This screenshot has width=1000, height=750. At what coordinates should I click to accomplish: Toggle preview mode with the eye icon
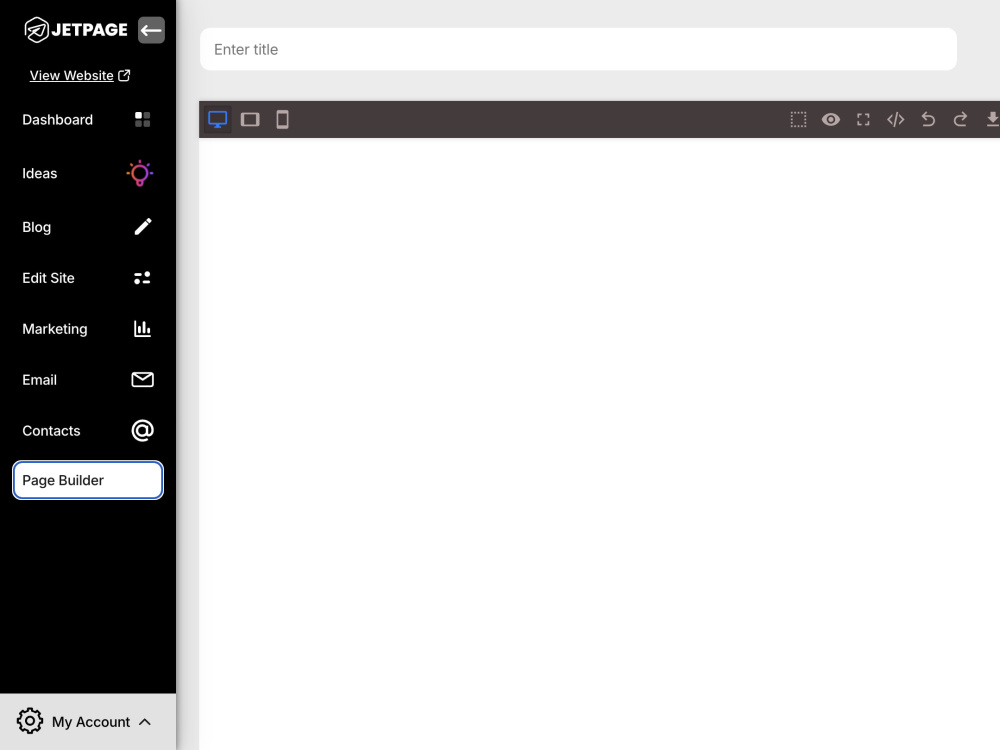tap(831, 119)
